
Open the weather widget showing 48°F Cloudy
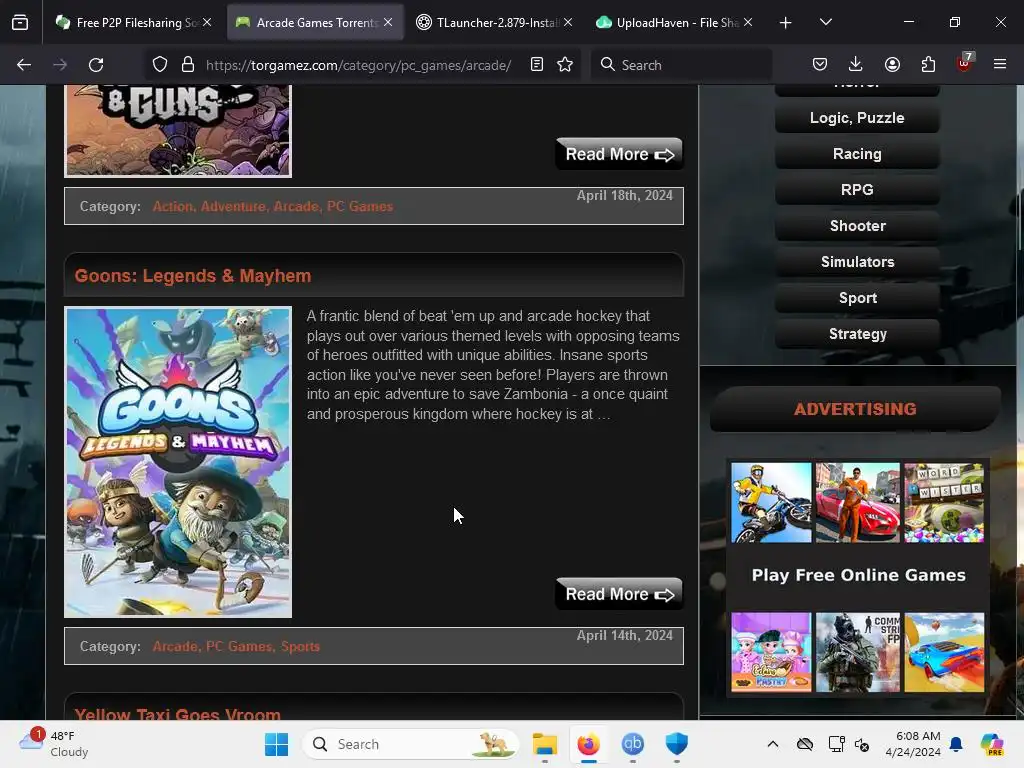point(54,744)
